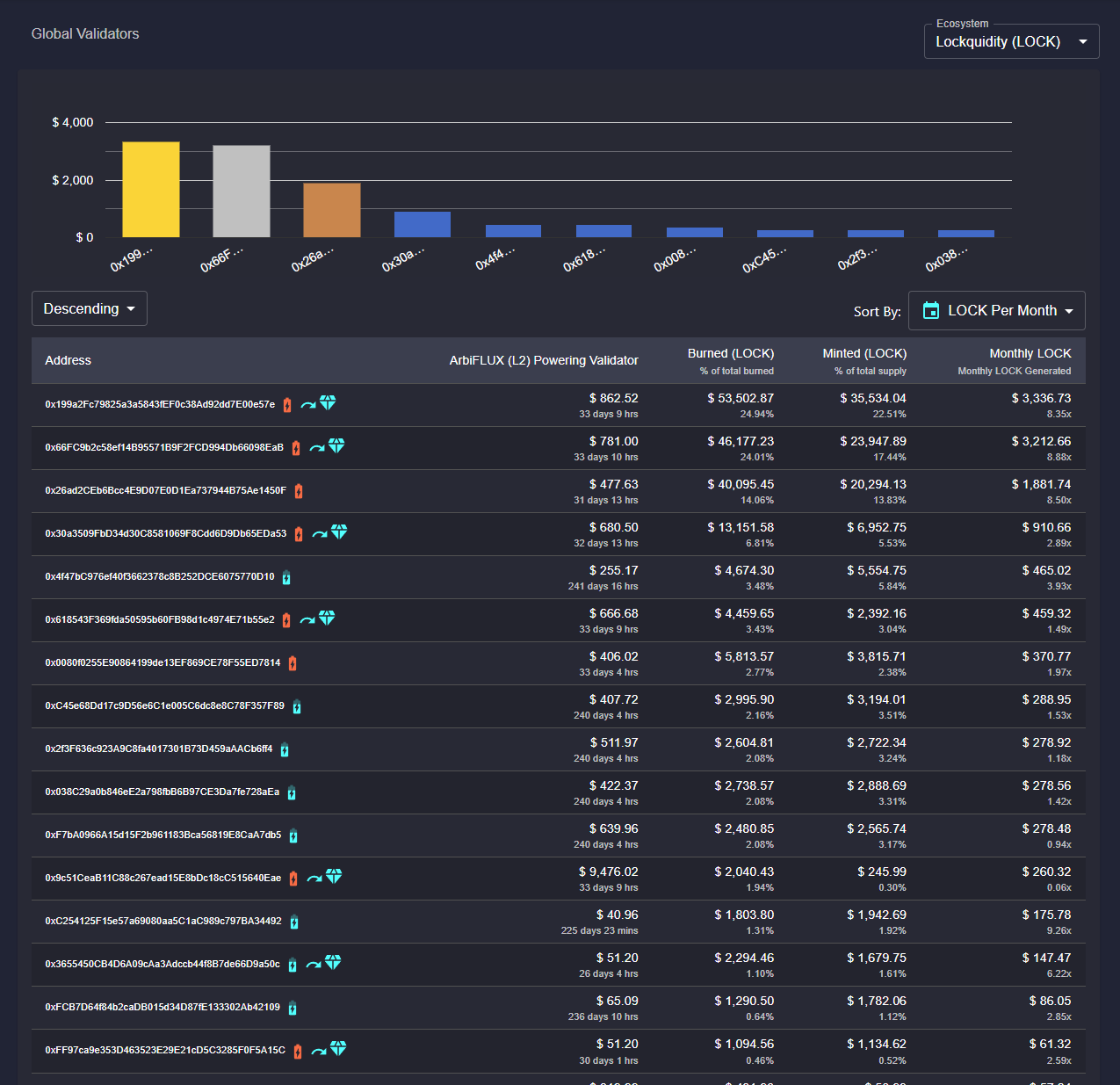Viewport: 1120px width, 1085px height.
Task: Click the diamond icon beside address 0x66FC9b2c
Action: pyautogui.click(x=336, y=445)
